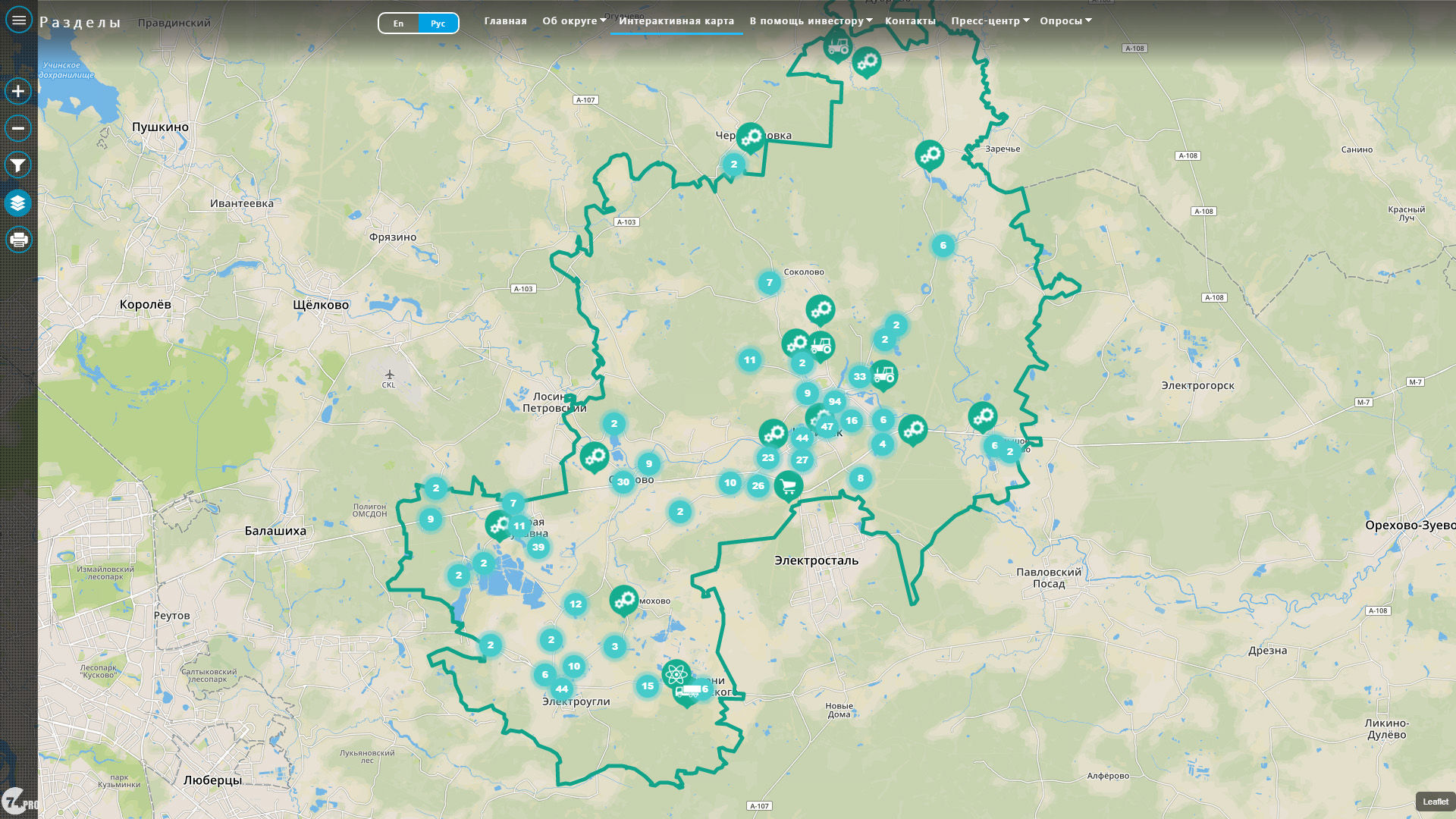This screenshot has height=819, width=1456.
Task: Select the Интерактивная карта tab
Action: click(x=676, y=21)
